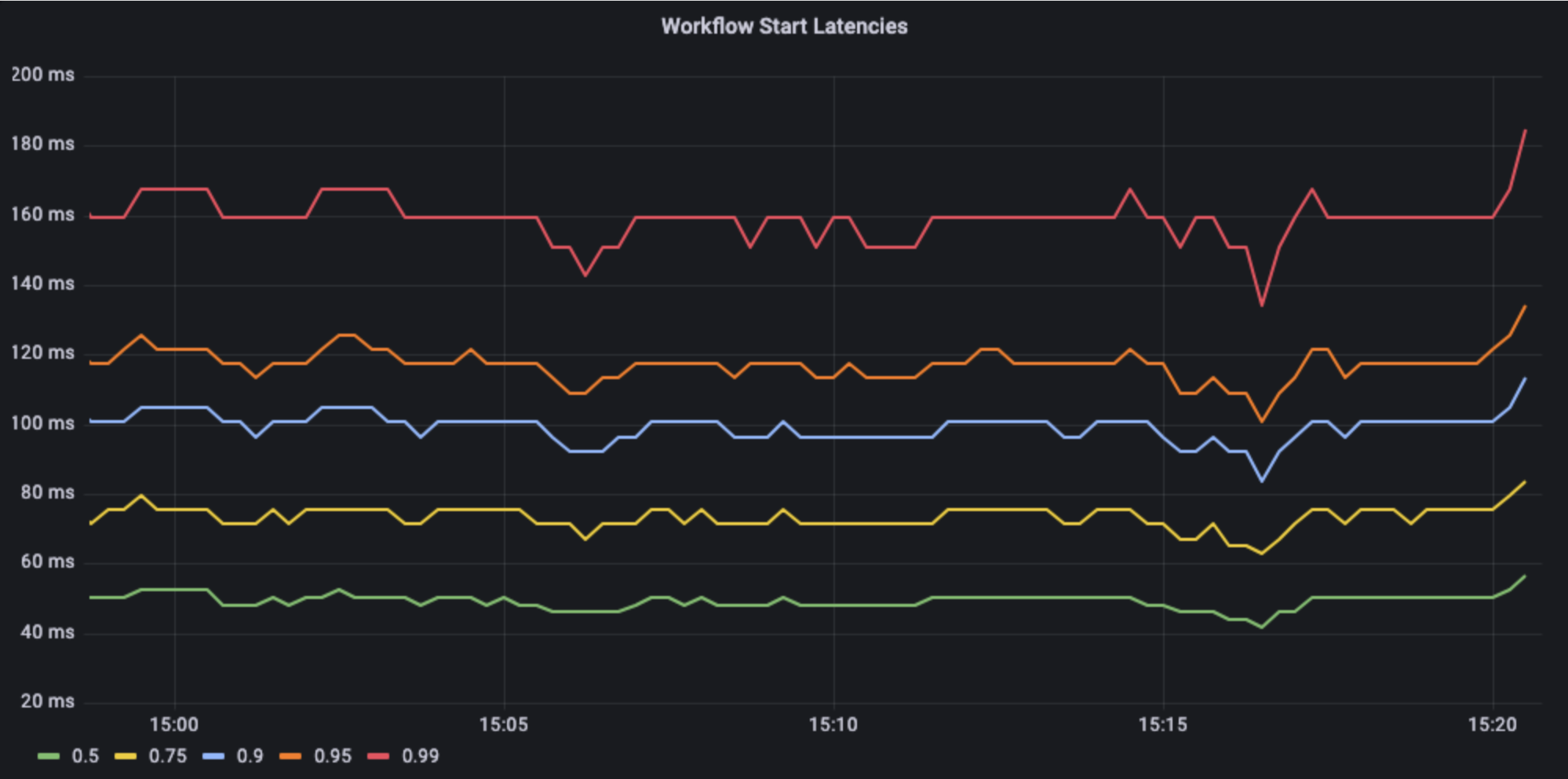The width and height of the screenshot is (1568, 779).
Task: Isolate the 0.75 series via its legend label
Action: tap(168, 756)
